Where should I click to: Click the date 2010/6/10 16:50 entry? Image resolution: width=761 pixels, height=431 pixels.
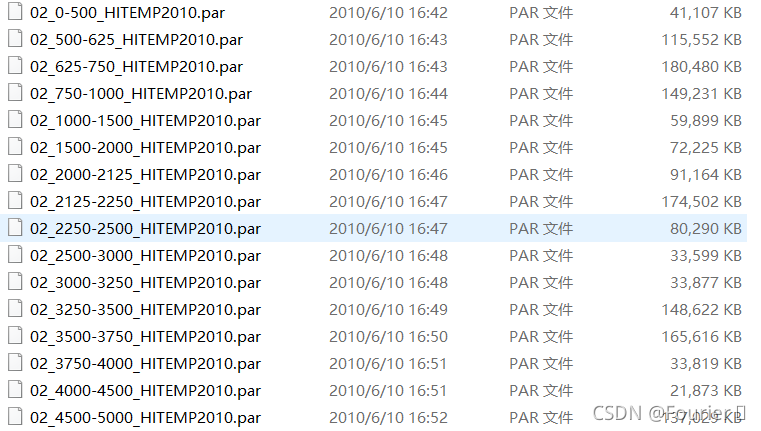388,336
